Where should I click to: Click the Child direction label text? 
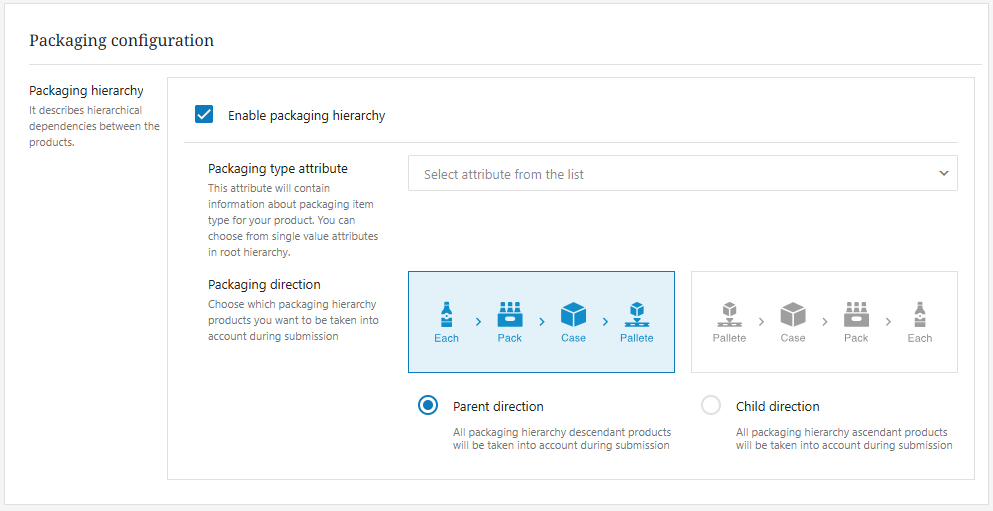coord(777,407)
